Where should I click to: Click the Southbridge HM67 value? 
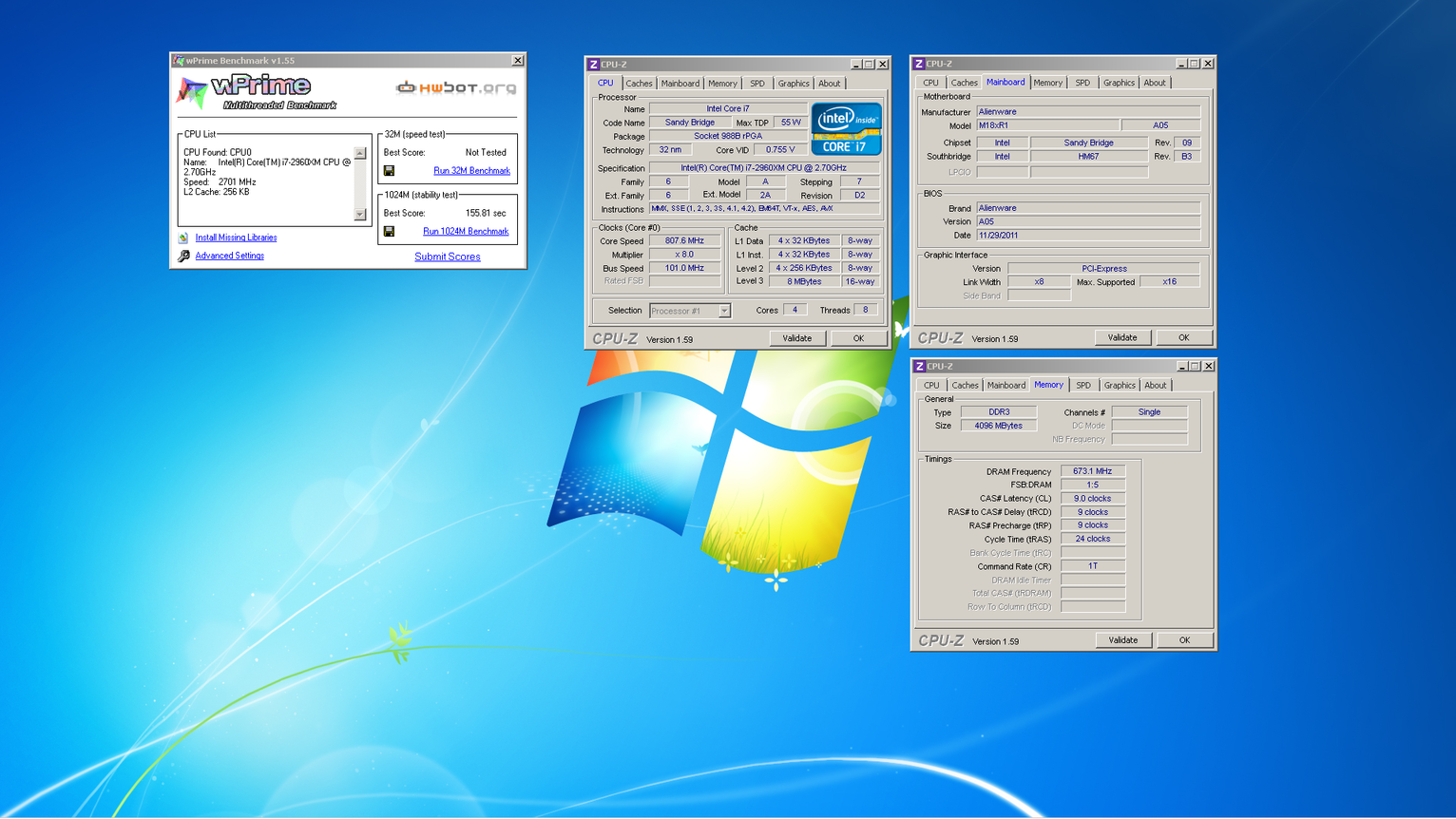1088,157
